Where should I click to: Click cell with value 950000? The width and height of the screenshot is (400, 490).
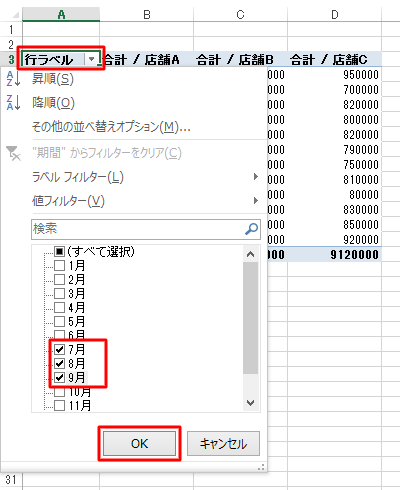click(x=335, y=75)
